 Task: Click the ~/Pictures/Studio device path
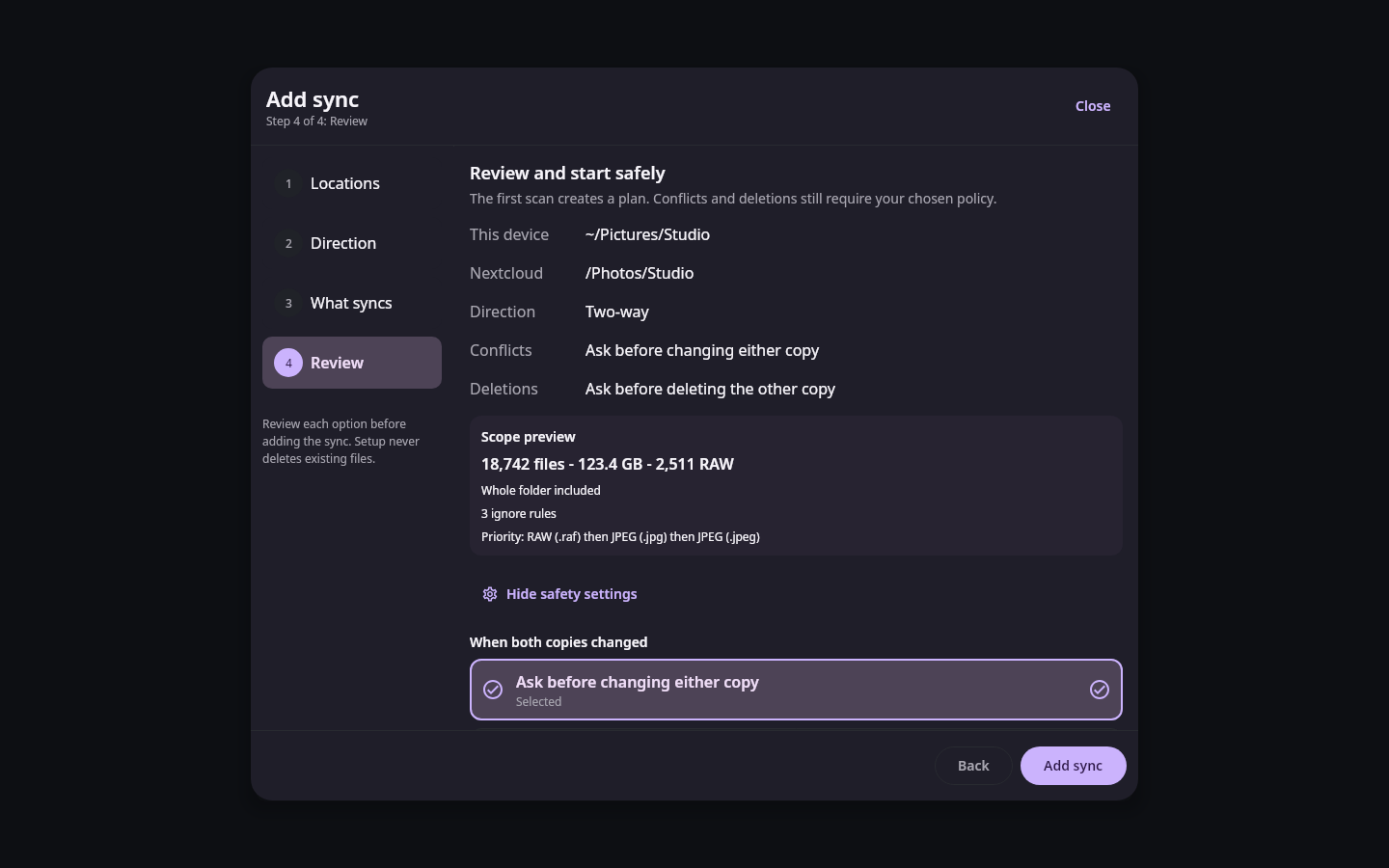(x=647, y=234)
